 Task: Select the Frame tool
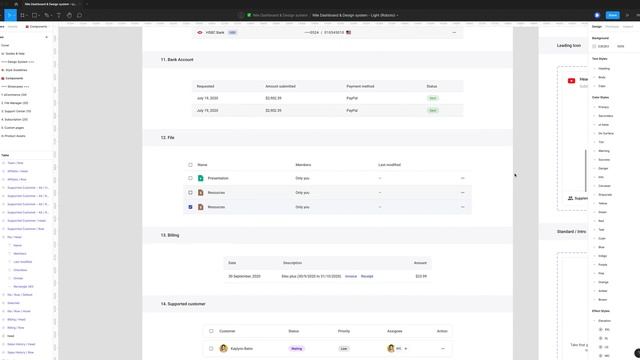pyautogui.click(x=22, y=15)
